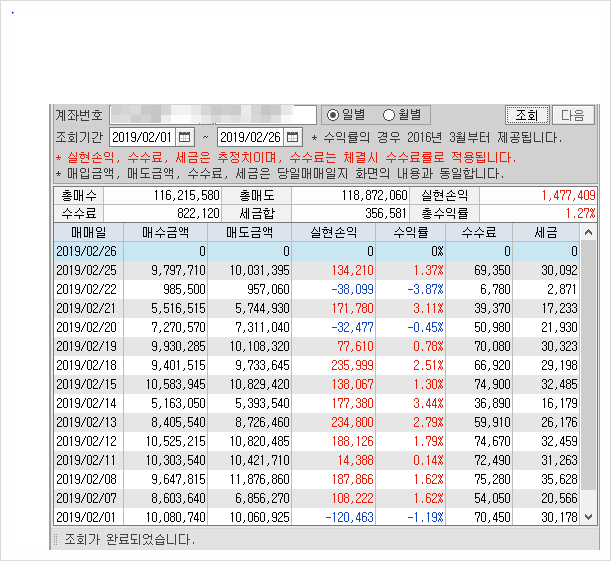Click the realized profit 235,999 cell
The width and height of the screenshot is (611, 561).
(334, 365)
